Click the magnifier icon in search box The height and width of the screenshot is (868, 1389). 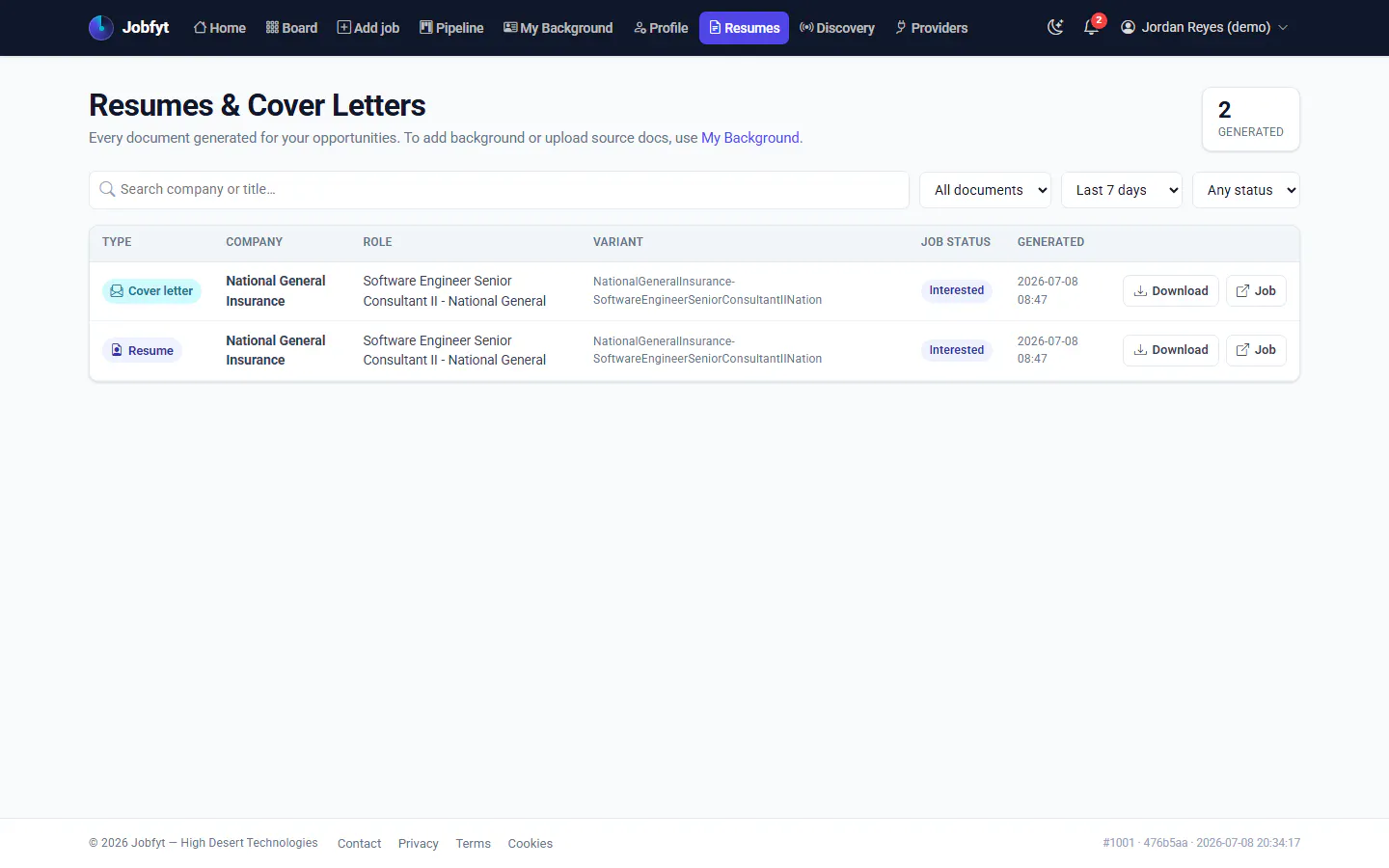tap(107, 190)
